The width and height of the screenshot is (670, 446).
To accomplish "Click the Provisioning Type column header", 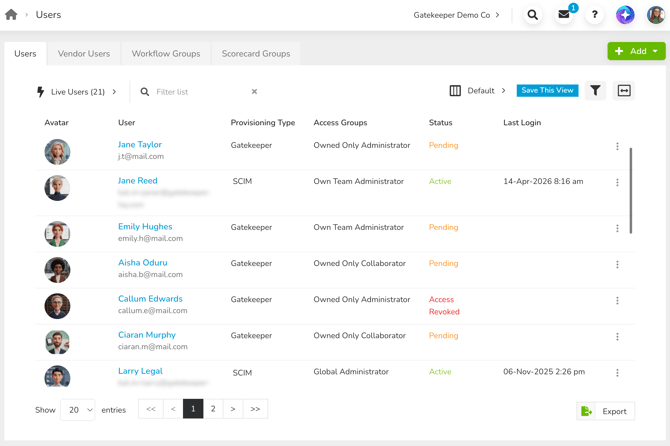I will pyautogui.click(x=263, y=123).
